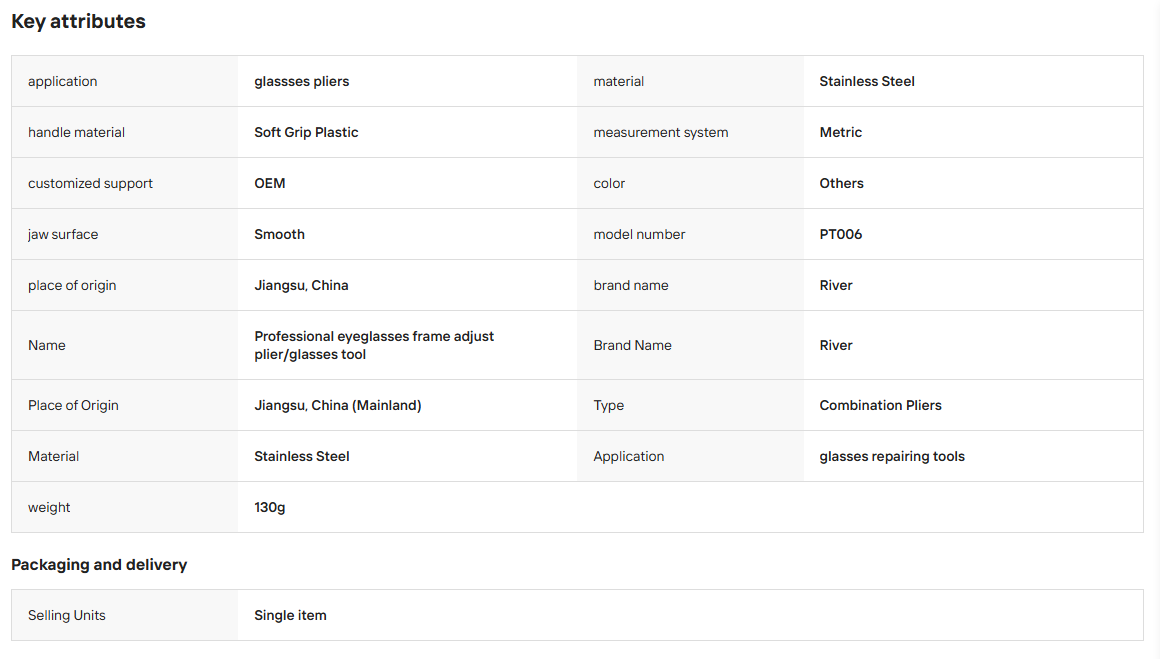Click the 'Others' color value

841,183
